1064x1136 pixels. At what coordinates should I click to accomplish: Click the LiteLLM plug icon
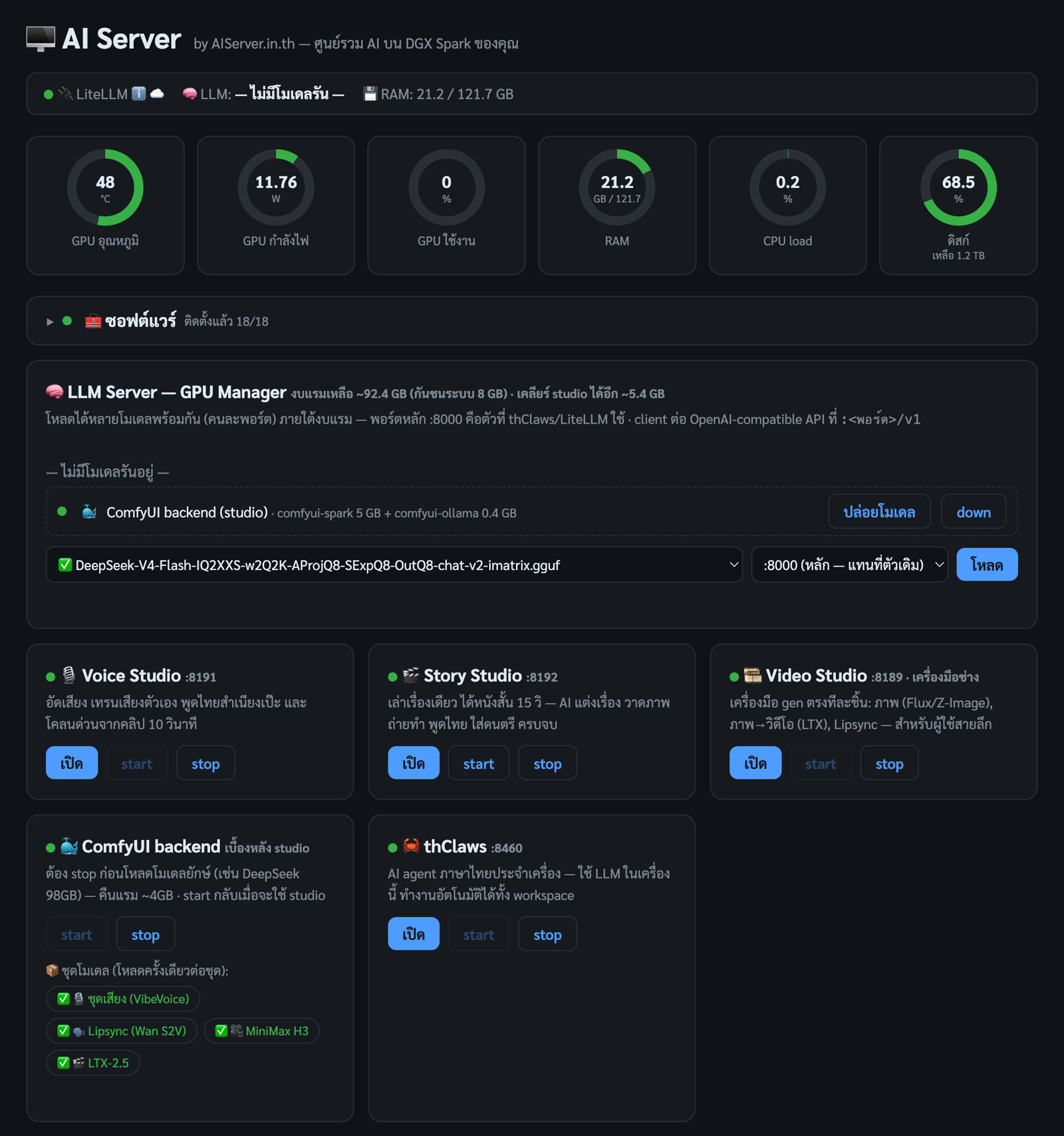tap(65, 94)
